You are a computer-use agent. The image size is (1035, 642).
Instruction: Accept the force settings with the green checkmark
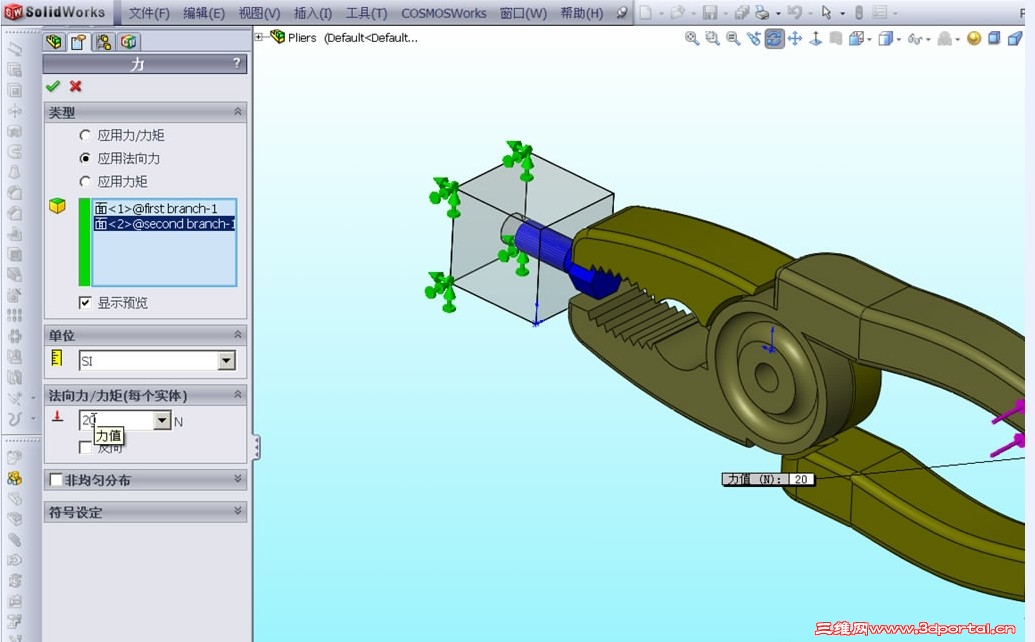point(53,86)
